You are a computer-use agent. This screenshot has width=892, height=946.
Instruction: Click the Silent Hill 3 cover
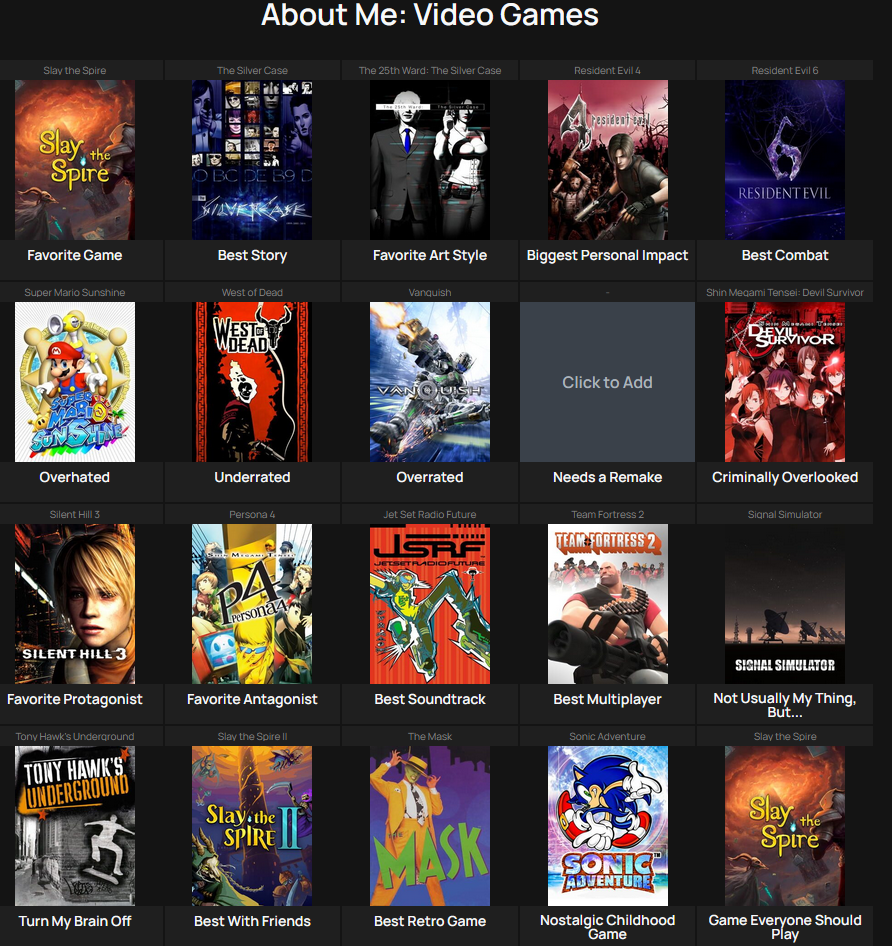(75, 604)
